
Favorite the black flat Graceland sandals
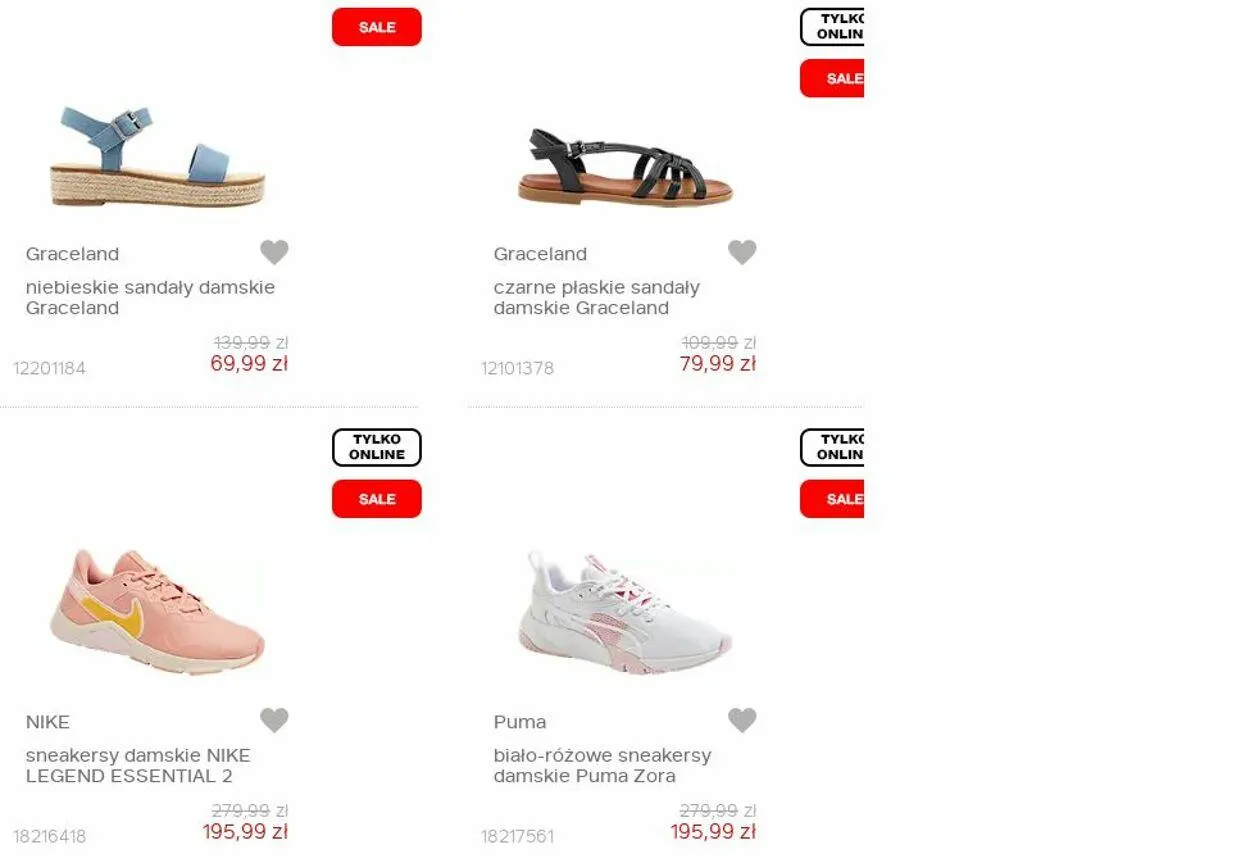pos(742,252)
